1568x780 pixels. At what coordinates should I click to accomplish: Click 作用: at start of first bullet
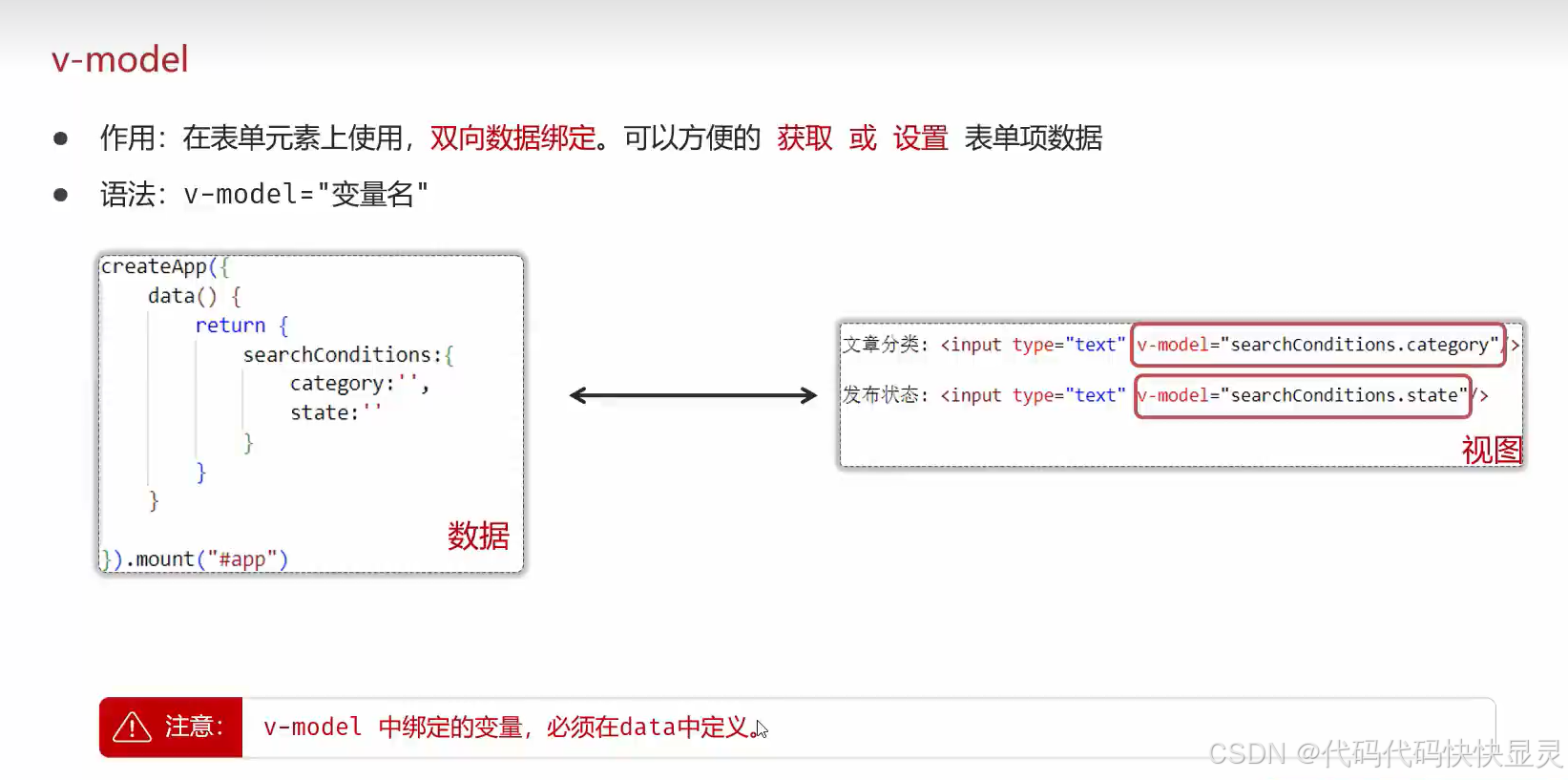point(134,138)
